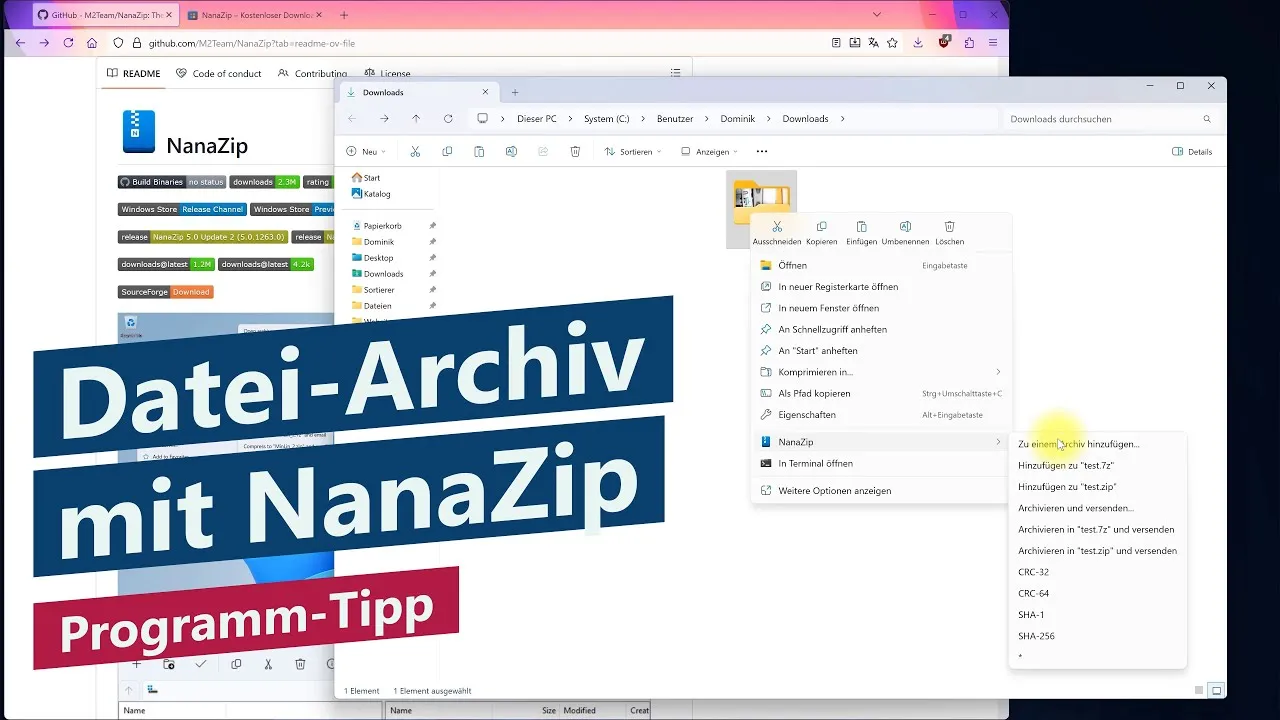Click the Cut icon in Explorer toolbar
Viewport: 1280px width, 720px height.
coord(415,152)
